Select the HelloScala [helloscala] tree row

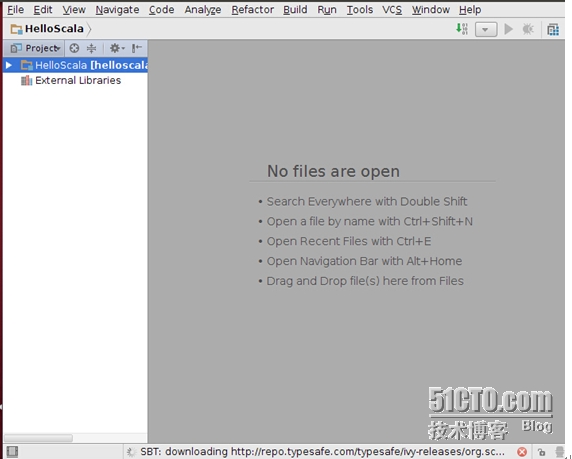point(75,65)
